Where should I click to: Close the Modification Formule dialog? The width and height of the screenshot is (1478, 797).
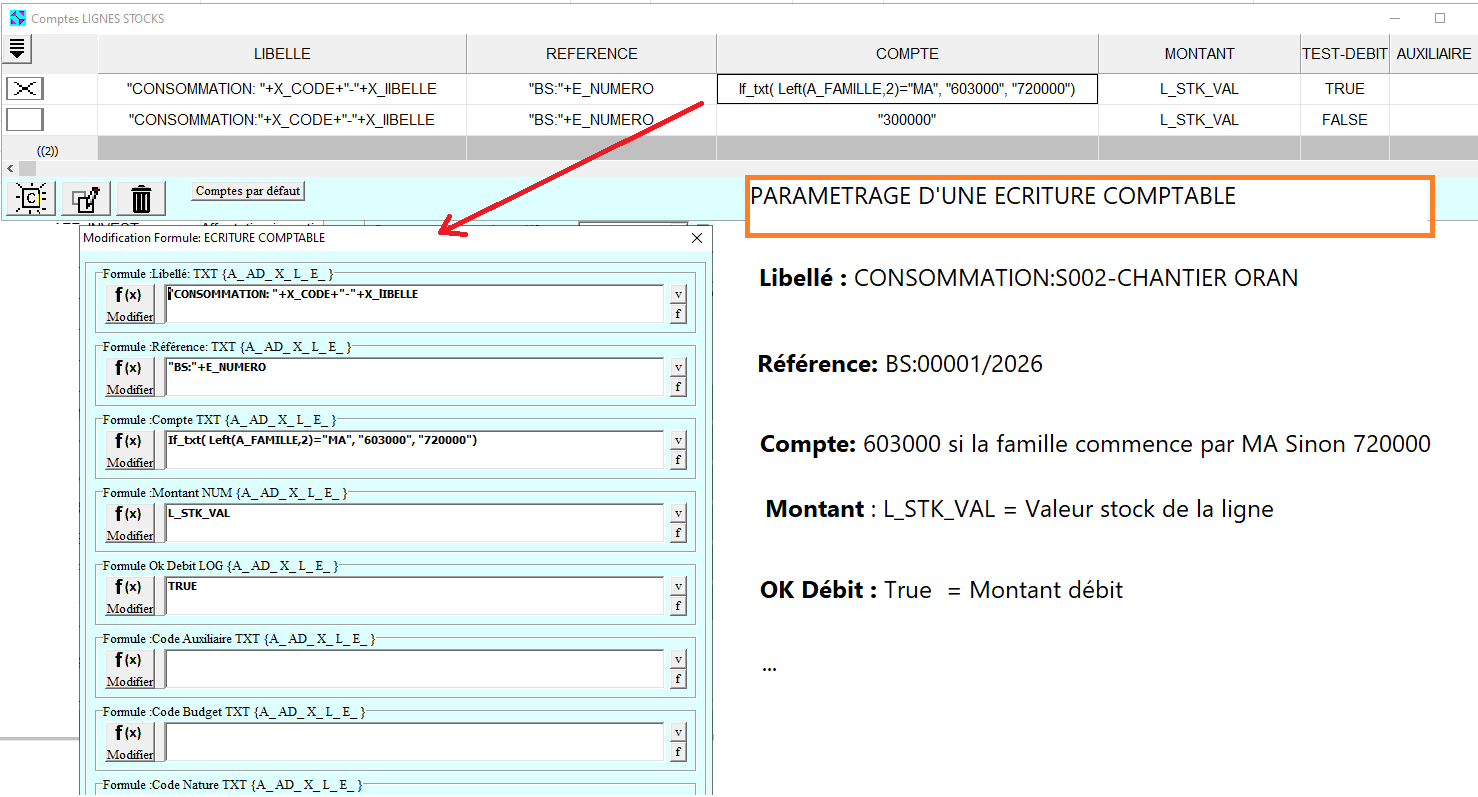pyautogui.click(x=697, y=238)
